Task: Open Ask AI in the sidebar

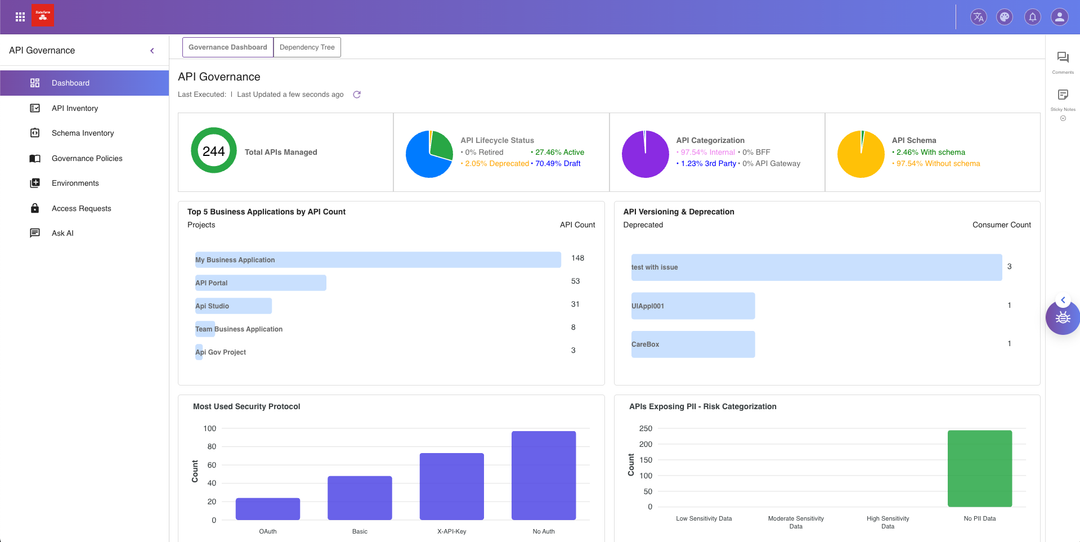Action: 63,233
